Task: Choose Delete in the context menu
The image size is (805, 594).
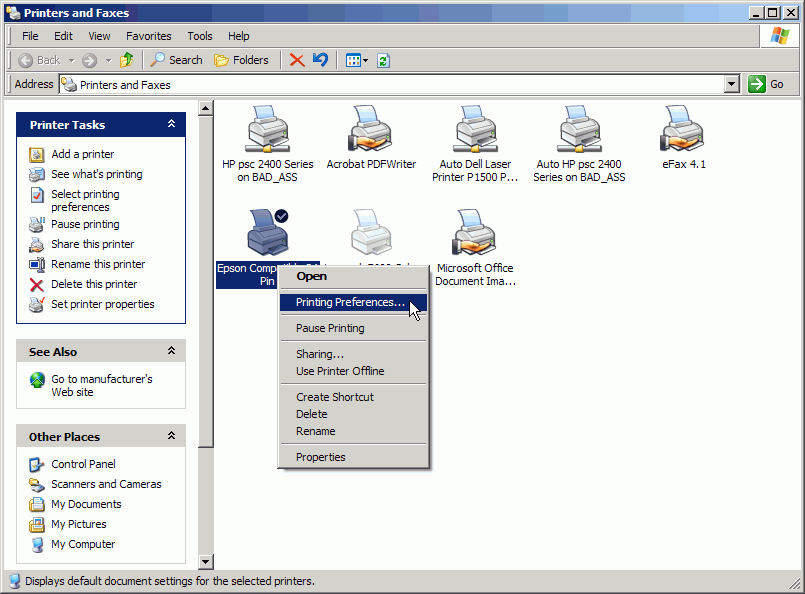Action: (x=353, y=414)
